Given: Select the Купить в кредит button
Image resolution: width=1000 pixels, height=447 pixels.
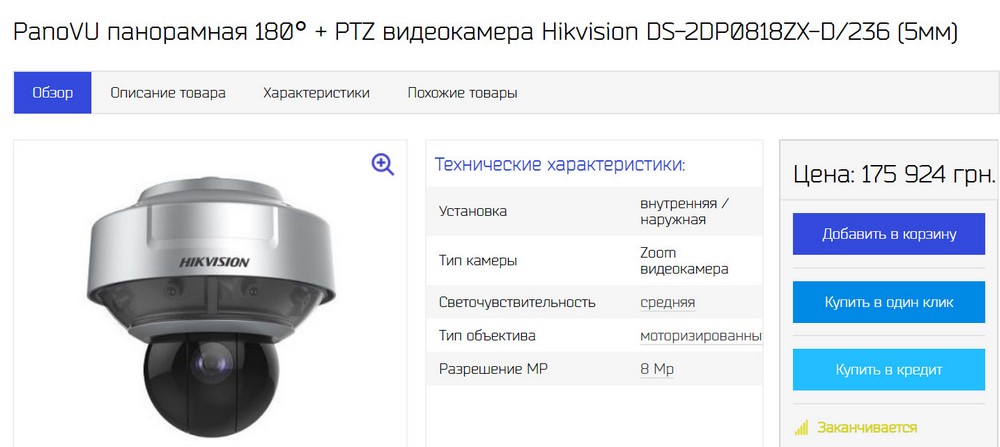Looking at the screenshot, I should (x=888, y=369).
